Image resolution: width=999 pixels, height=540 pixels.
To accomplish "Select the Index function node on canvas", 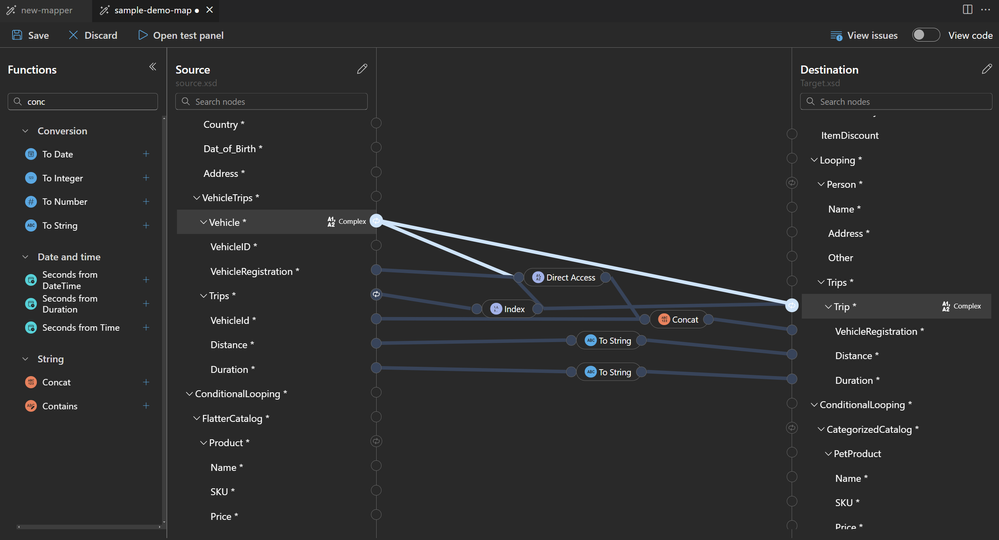I will coord(508,309).
